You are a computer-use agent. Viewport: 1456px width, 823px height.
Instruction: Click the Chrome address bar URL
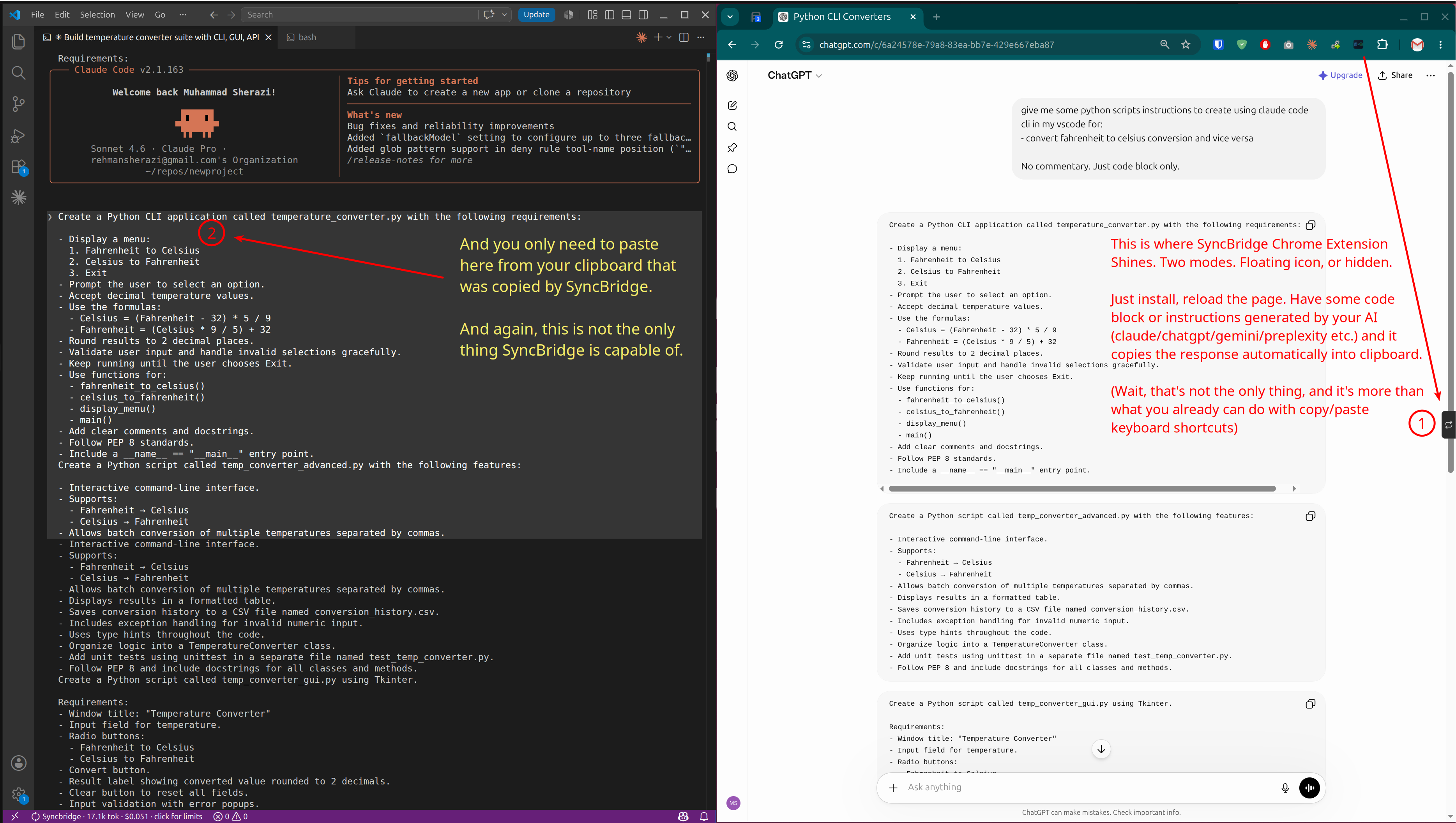coord(937,45)
